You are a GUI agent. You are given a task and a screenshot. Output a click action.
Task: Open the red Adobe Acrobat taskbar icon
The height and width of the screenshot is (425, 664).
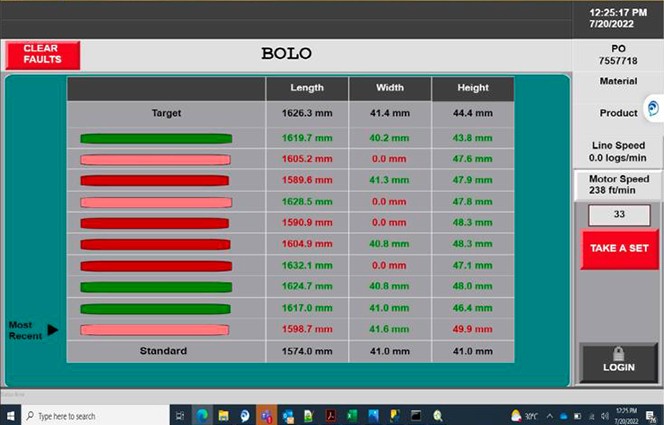point(330,415)
